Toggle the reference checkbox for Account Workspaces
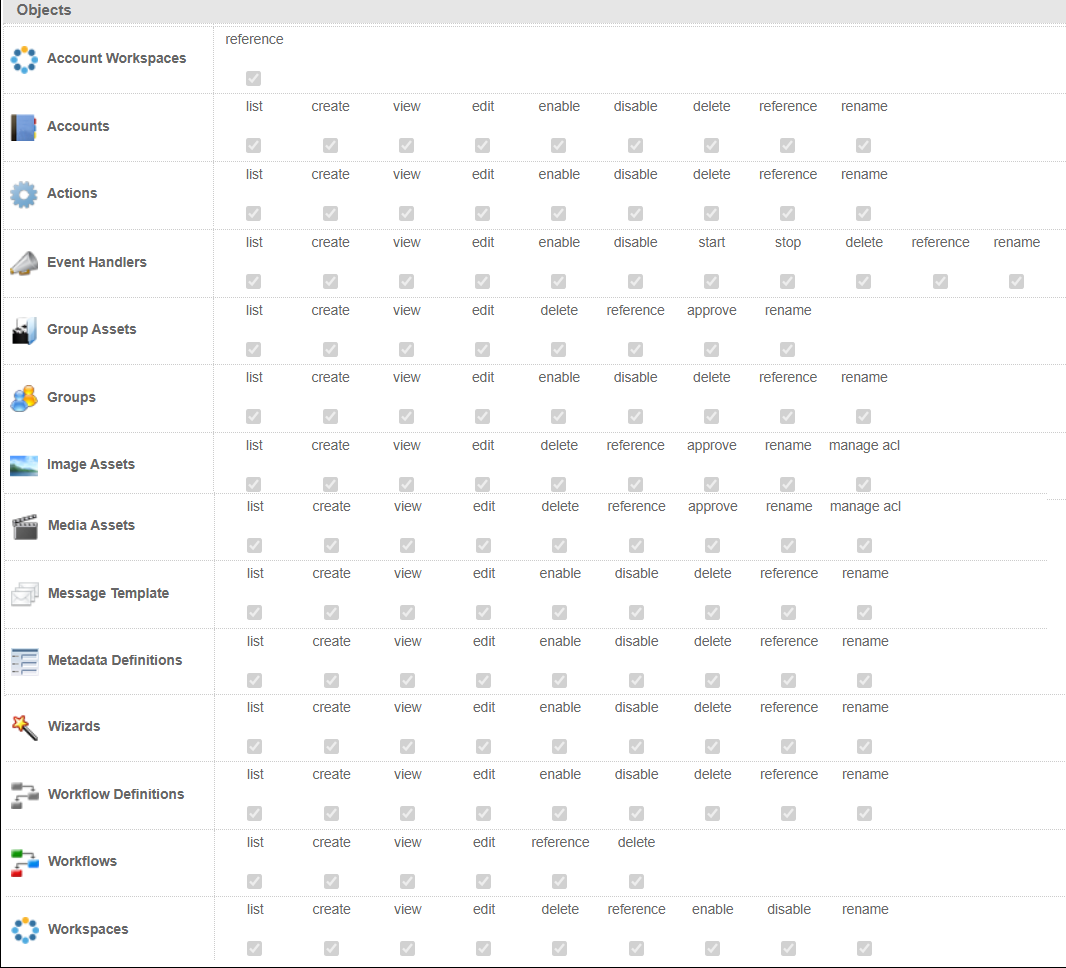This screenshot has width=1066, height=968. tap(253, 78)
